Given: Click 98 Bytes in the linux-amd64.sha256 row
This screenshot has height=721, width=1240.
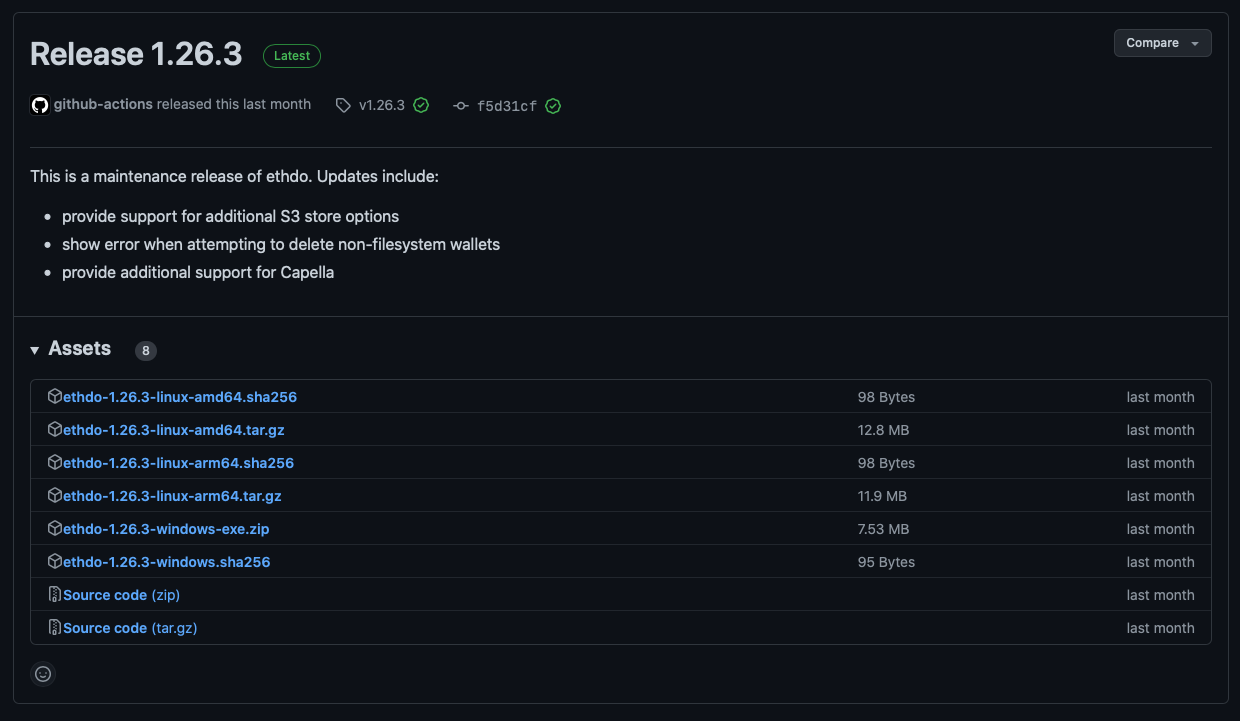Looking at the screenshot, I should (x=886, y=397).
